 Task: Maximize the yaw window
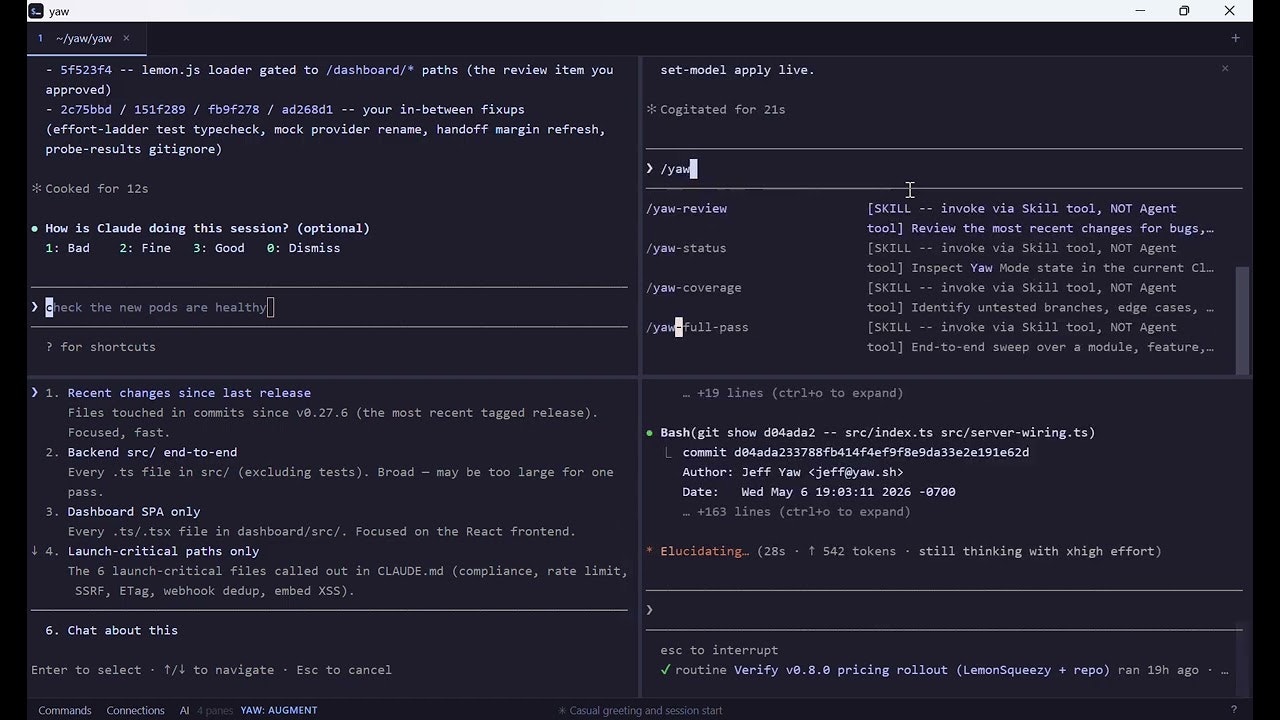point(1184,11)
